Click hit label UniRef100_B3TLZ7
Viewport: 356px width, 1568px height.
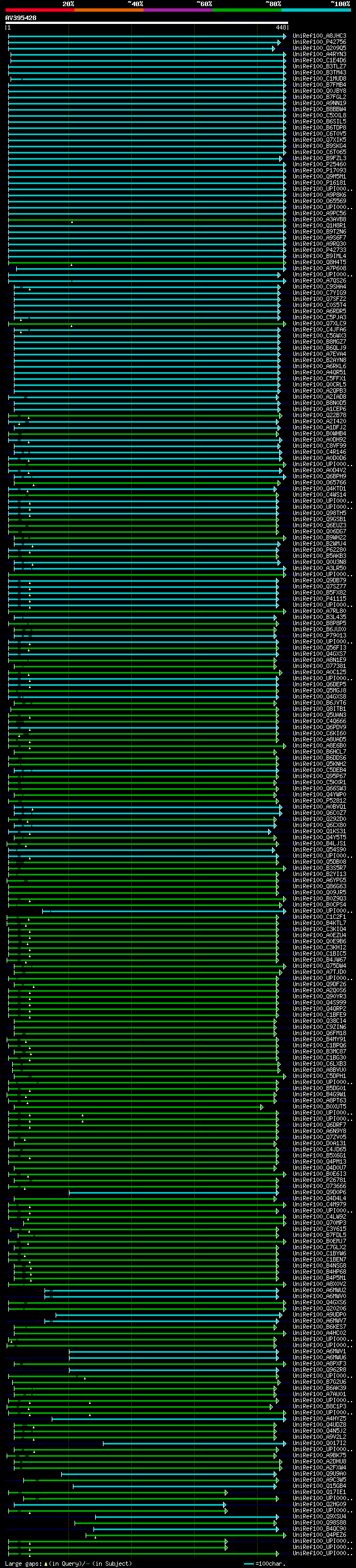click(x=319, y=66)
